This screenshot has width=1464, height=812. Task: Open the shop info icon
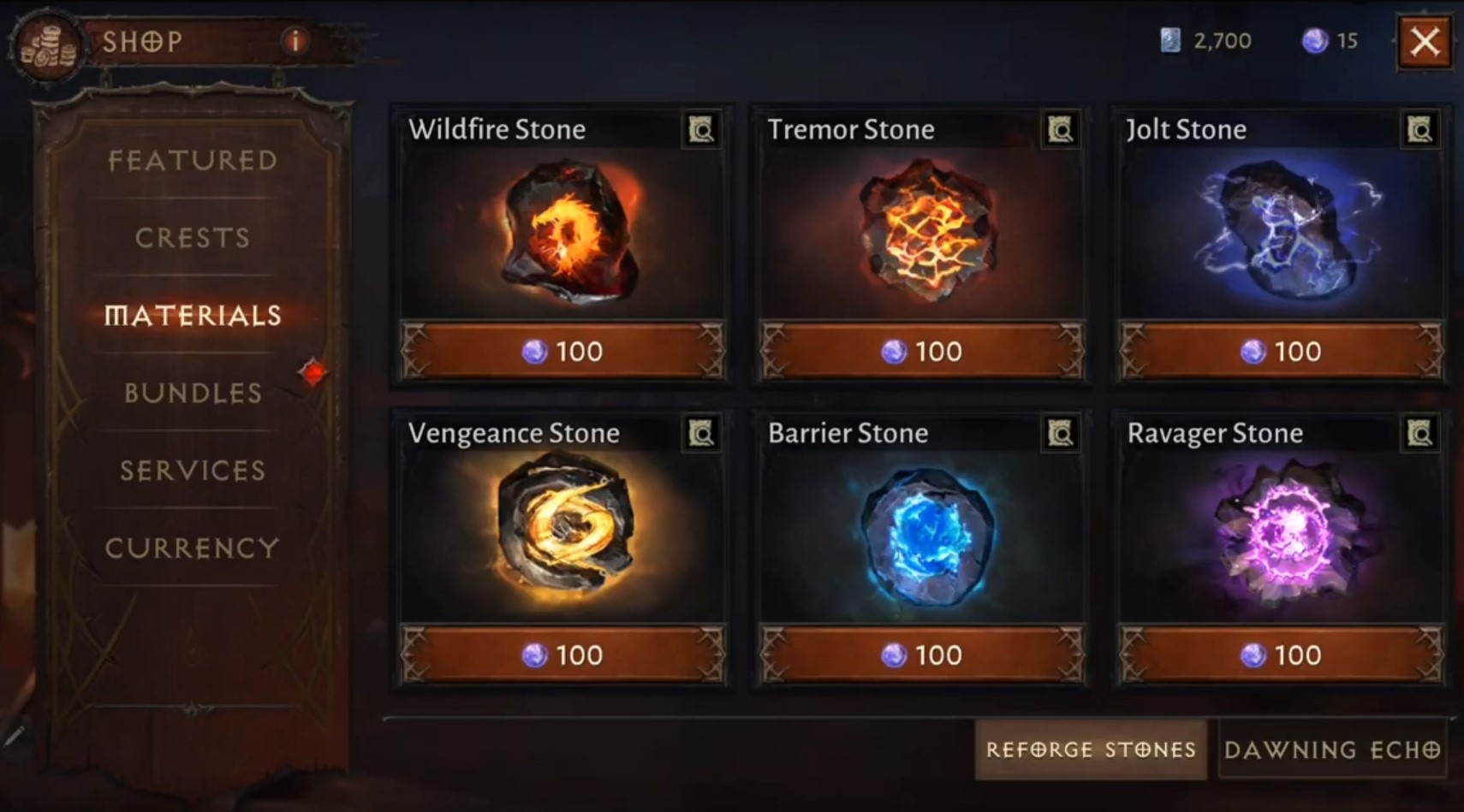click(295, 40)
